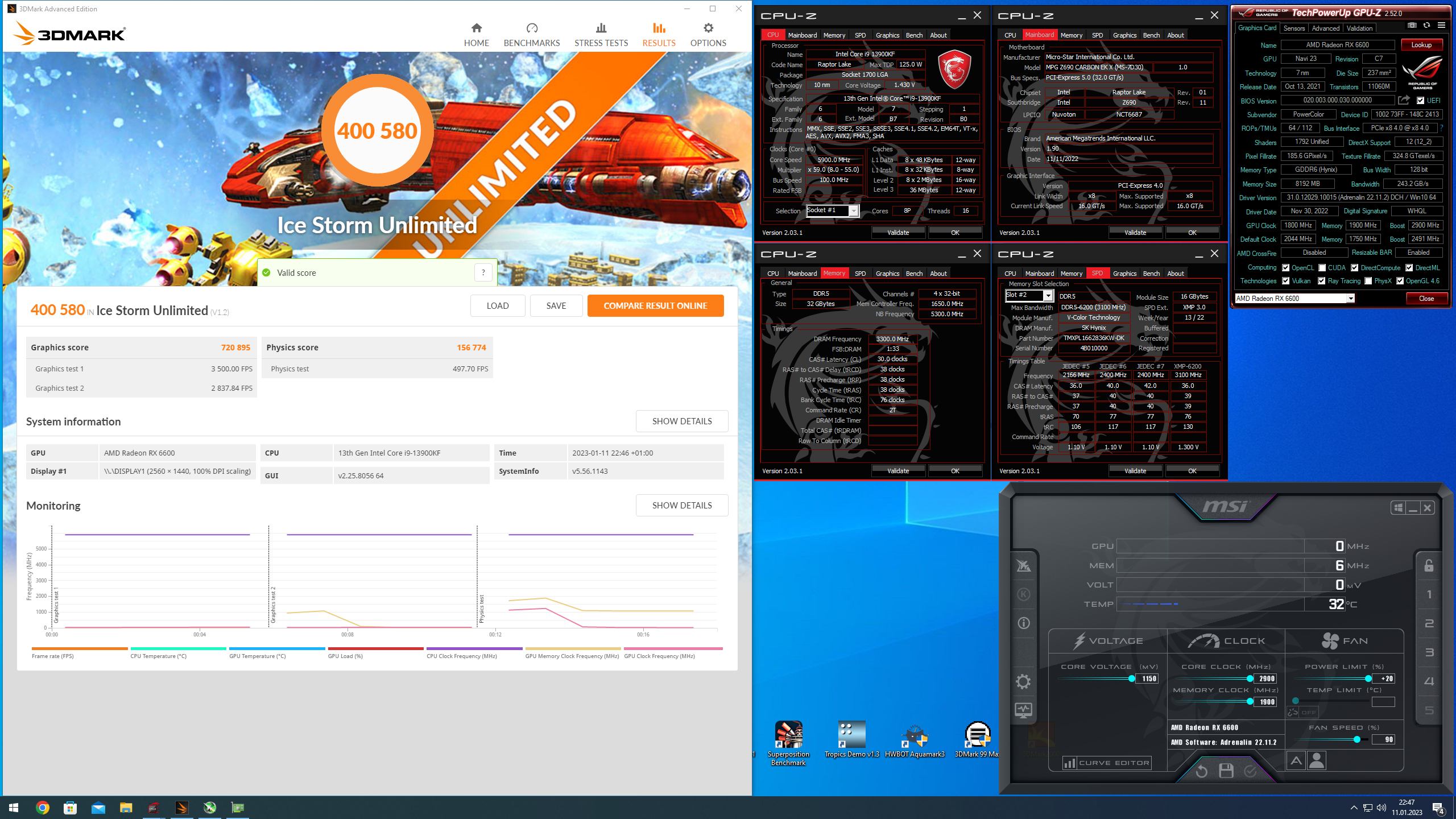The width and height of the screenshot is (1456, 819).
Task: Save Afterburner settings with floppy icon
Action: click(x=1226, y=771)
